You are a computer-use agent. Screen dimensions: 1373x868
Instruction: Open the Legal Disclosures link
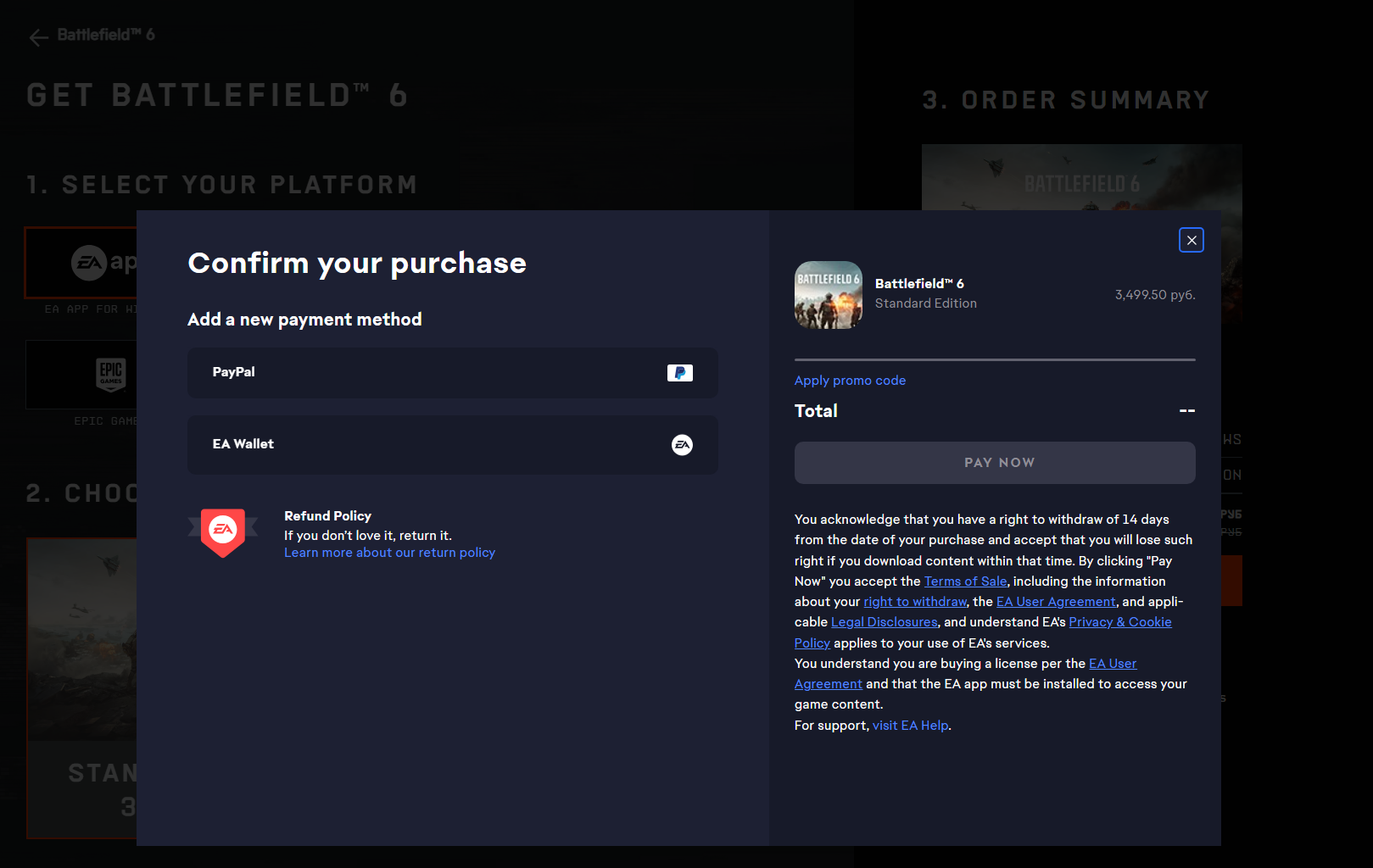[885, 622]
